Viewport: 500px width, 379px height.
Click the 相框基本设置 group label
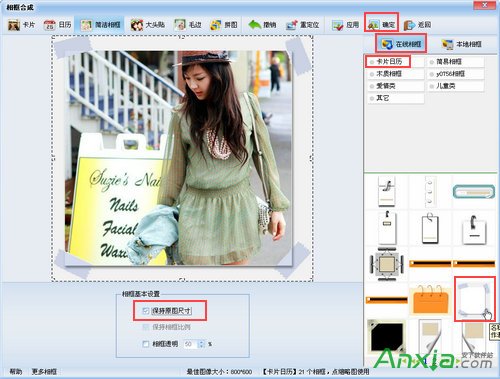tap(141, 294)
